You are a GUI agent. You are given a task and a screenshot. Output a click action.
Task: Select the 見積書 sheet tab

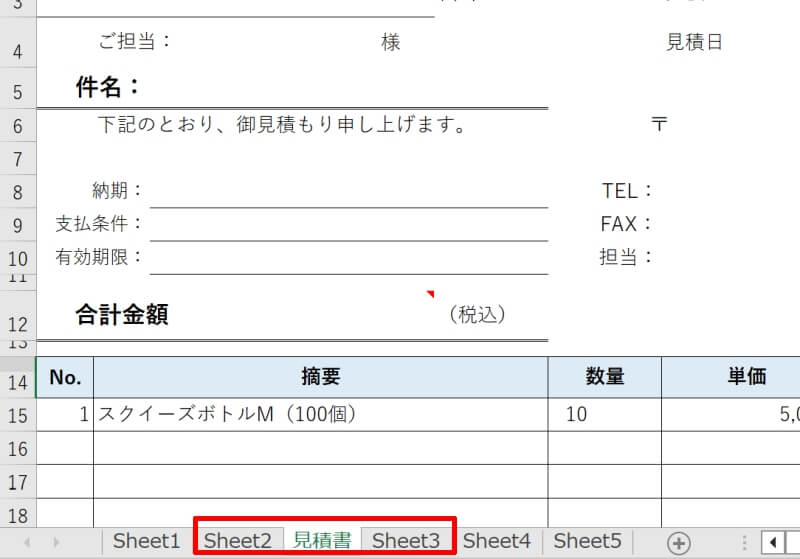click(x=322, y=541)
